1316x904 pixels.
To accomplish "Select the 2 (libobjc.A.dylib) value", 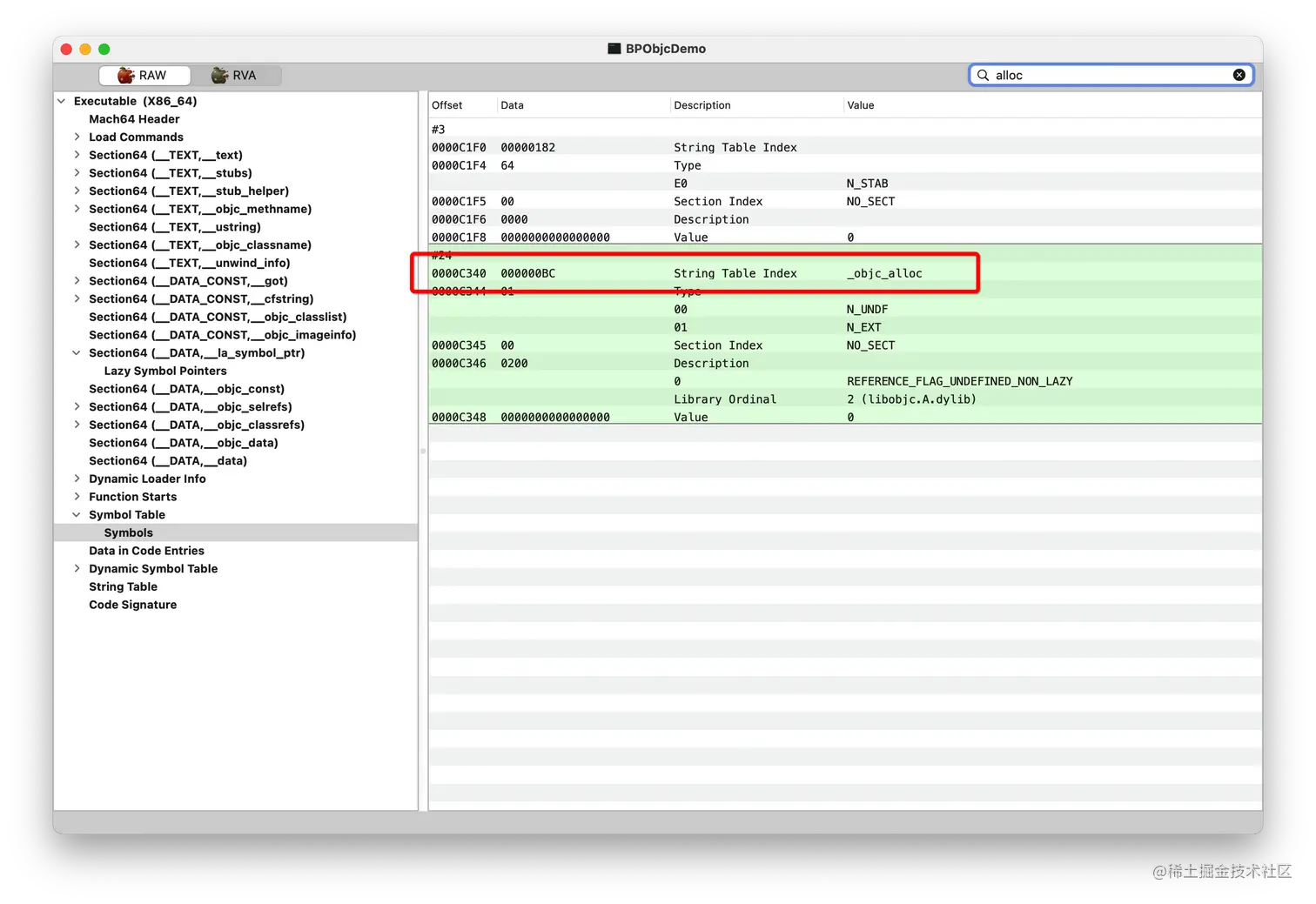I will tap(911, 399).
